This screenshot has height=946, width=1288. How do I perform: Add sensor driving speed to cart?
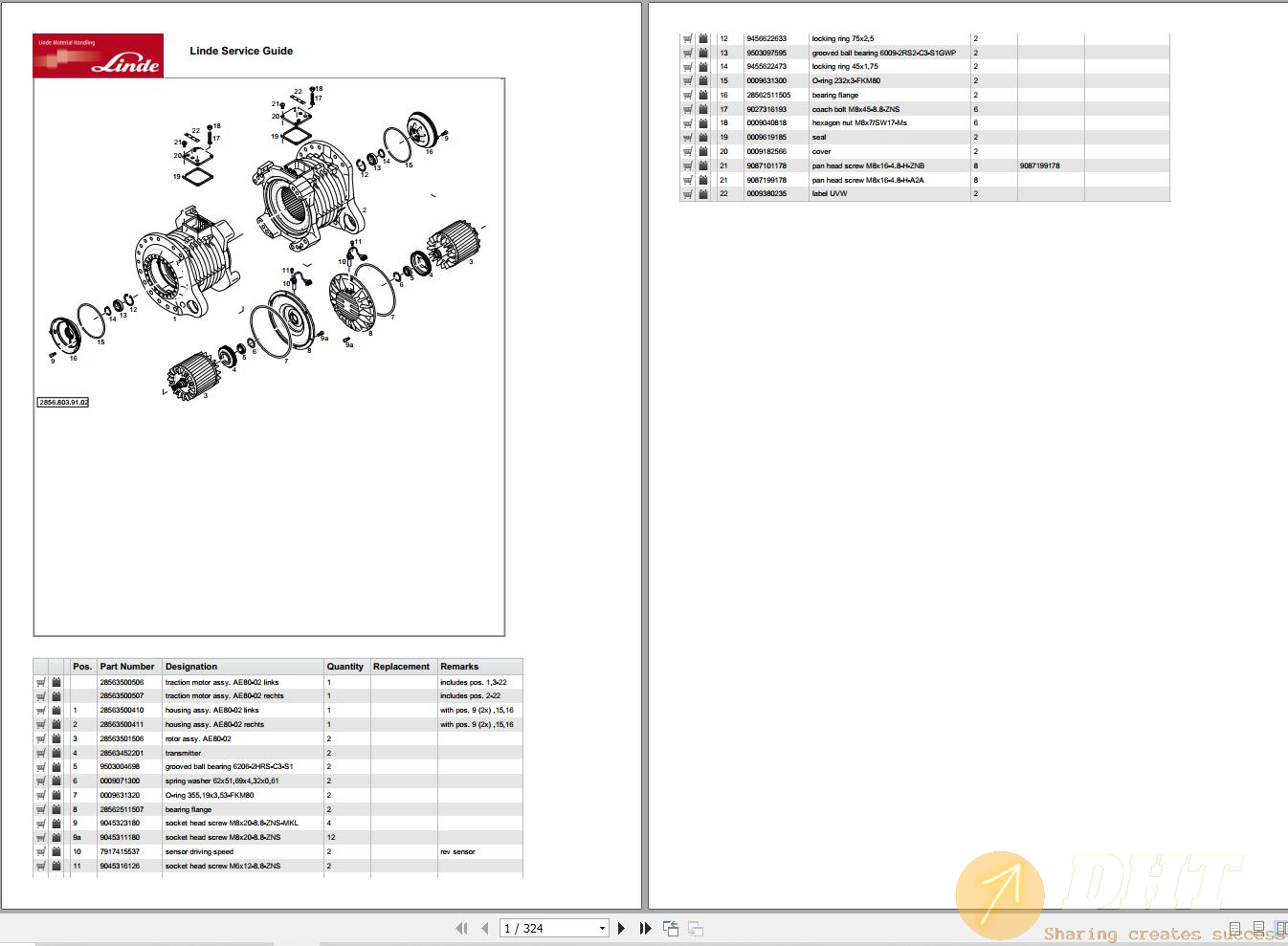[x=41, y=851]
